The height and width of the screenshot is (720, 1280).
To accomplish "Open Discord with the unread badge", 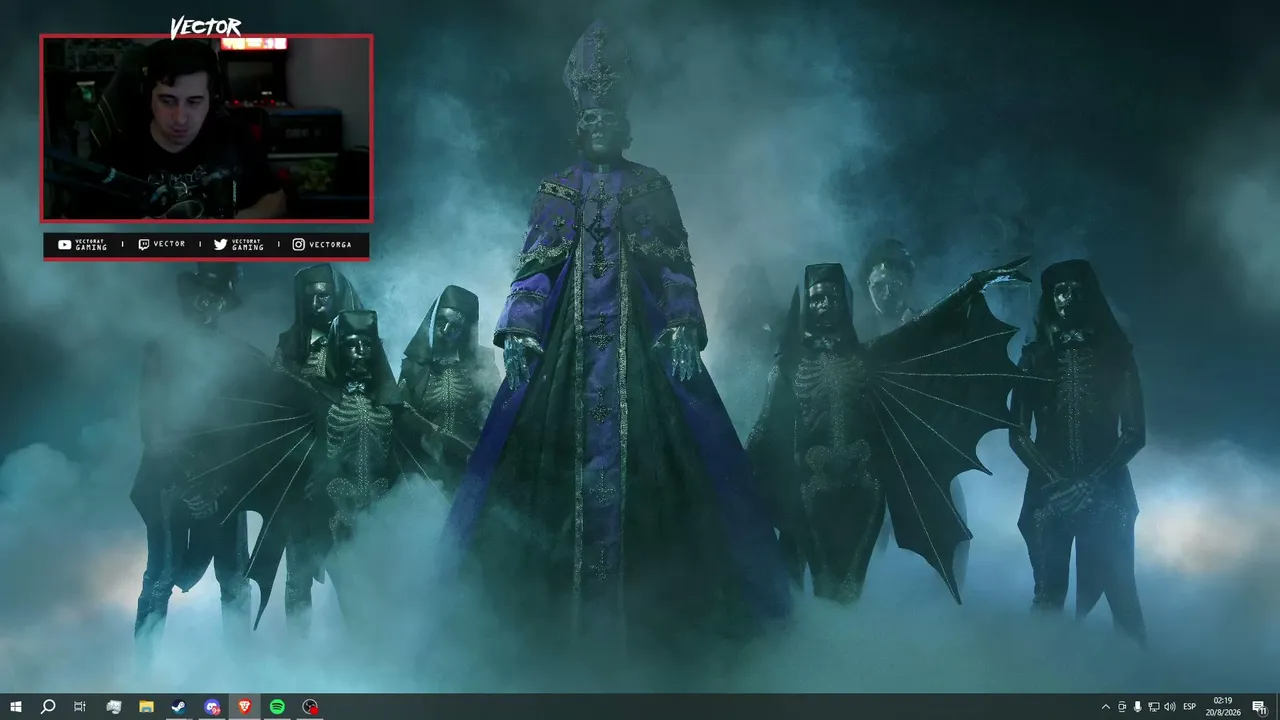I will [x=212, y=707].
